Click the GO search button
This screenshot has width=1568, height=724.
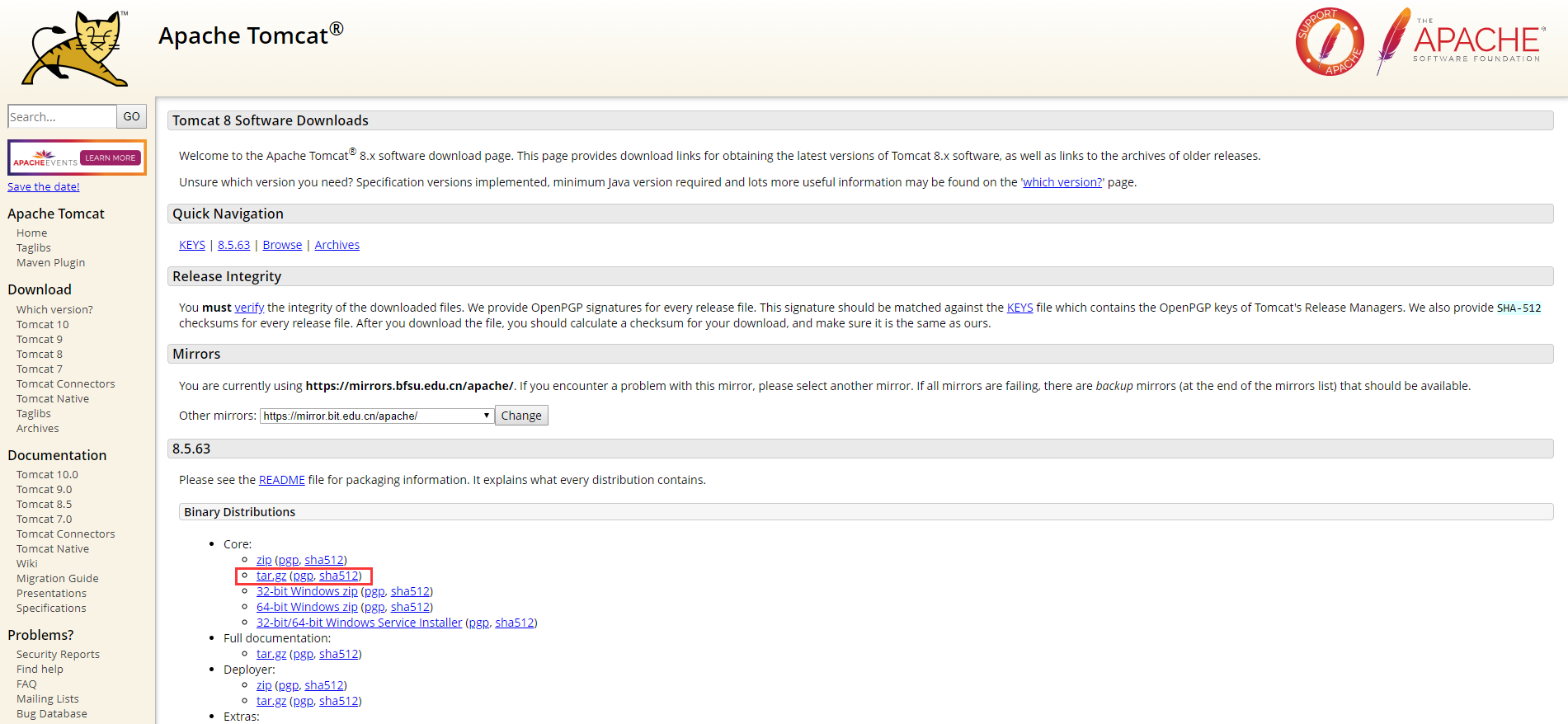pyautogui.click(x=131, y=116)
